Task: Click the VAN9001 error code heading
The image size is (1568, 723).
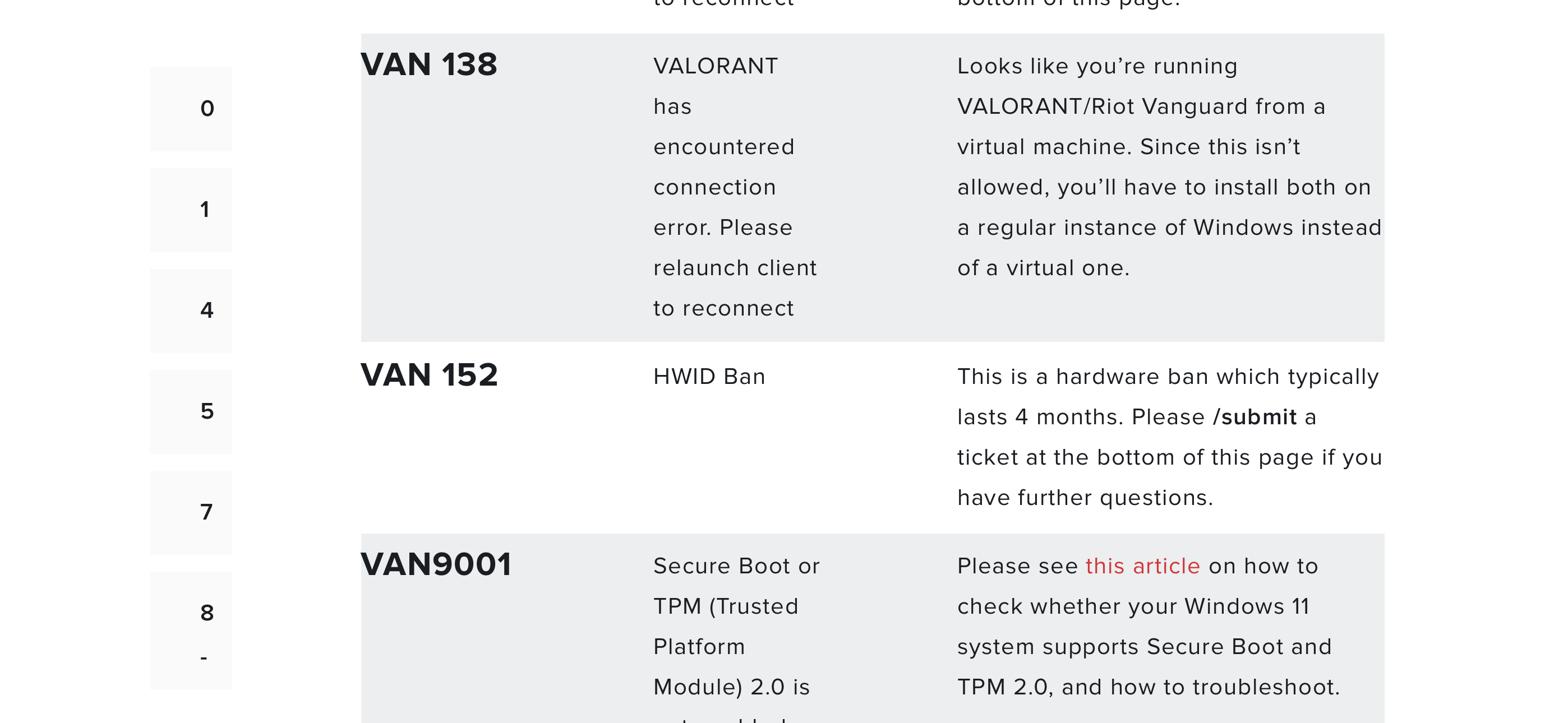Action: [436, 564]
